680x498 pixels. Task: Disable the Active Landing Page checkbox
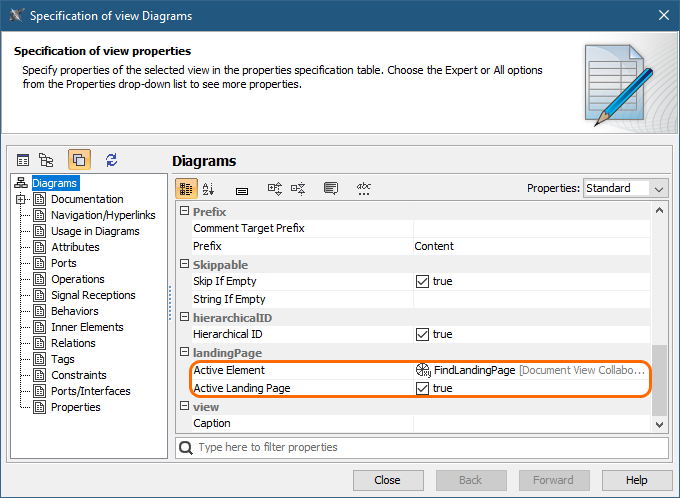point(423,388)
